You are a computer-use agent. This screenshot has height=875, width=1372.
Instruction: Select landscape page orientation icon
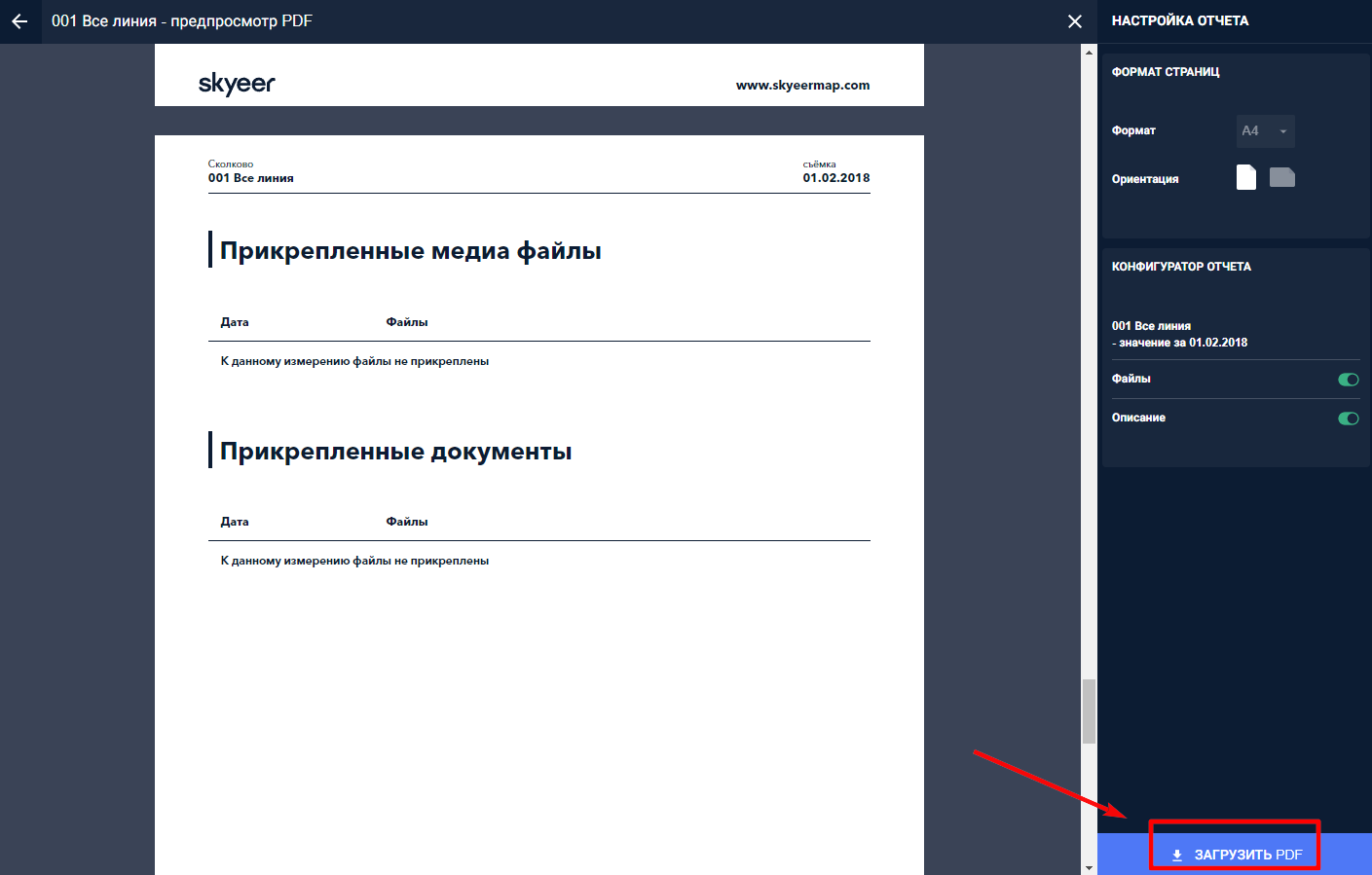tap(1281, 177)
